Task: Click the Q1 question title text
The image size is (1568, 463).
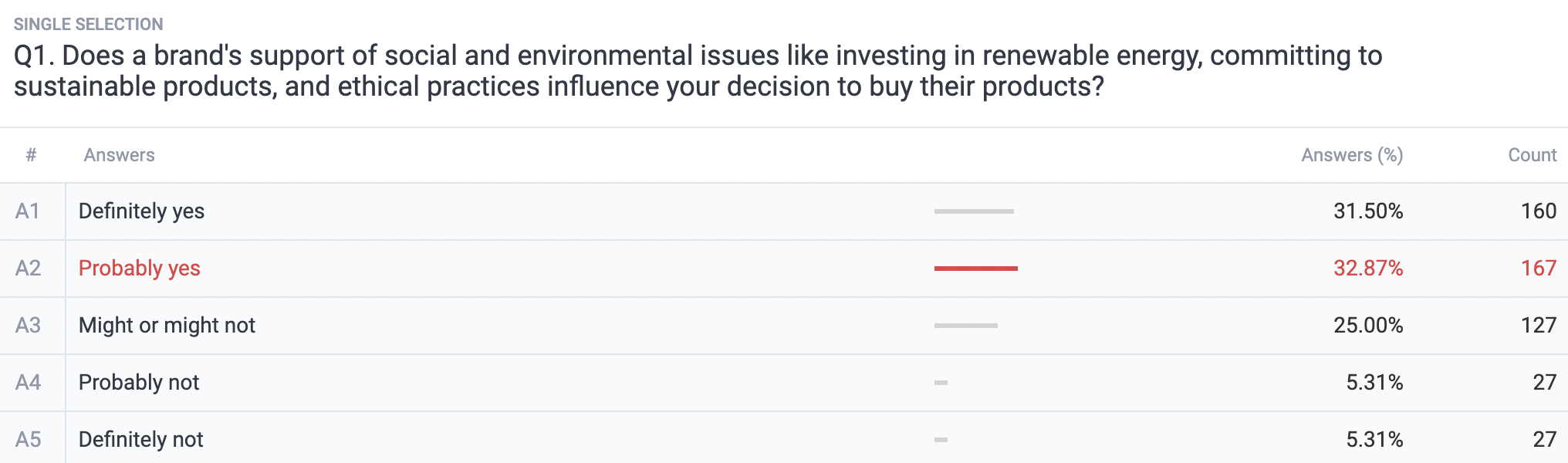Action: click(698, 71)
